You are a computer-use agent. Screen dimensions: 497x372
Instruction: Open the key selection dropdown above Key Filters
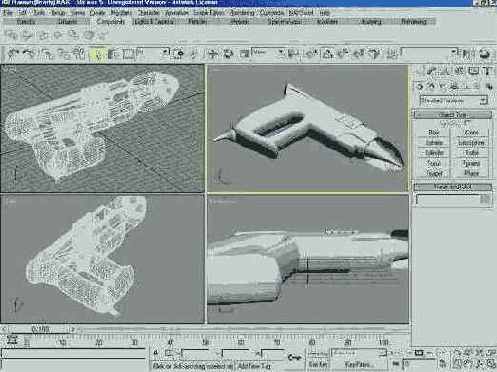[359, 353]
